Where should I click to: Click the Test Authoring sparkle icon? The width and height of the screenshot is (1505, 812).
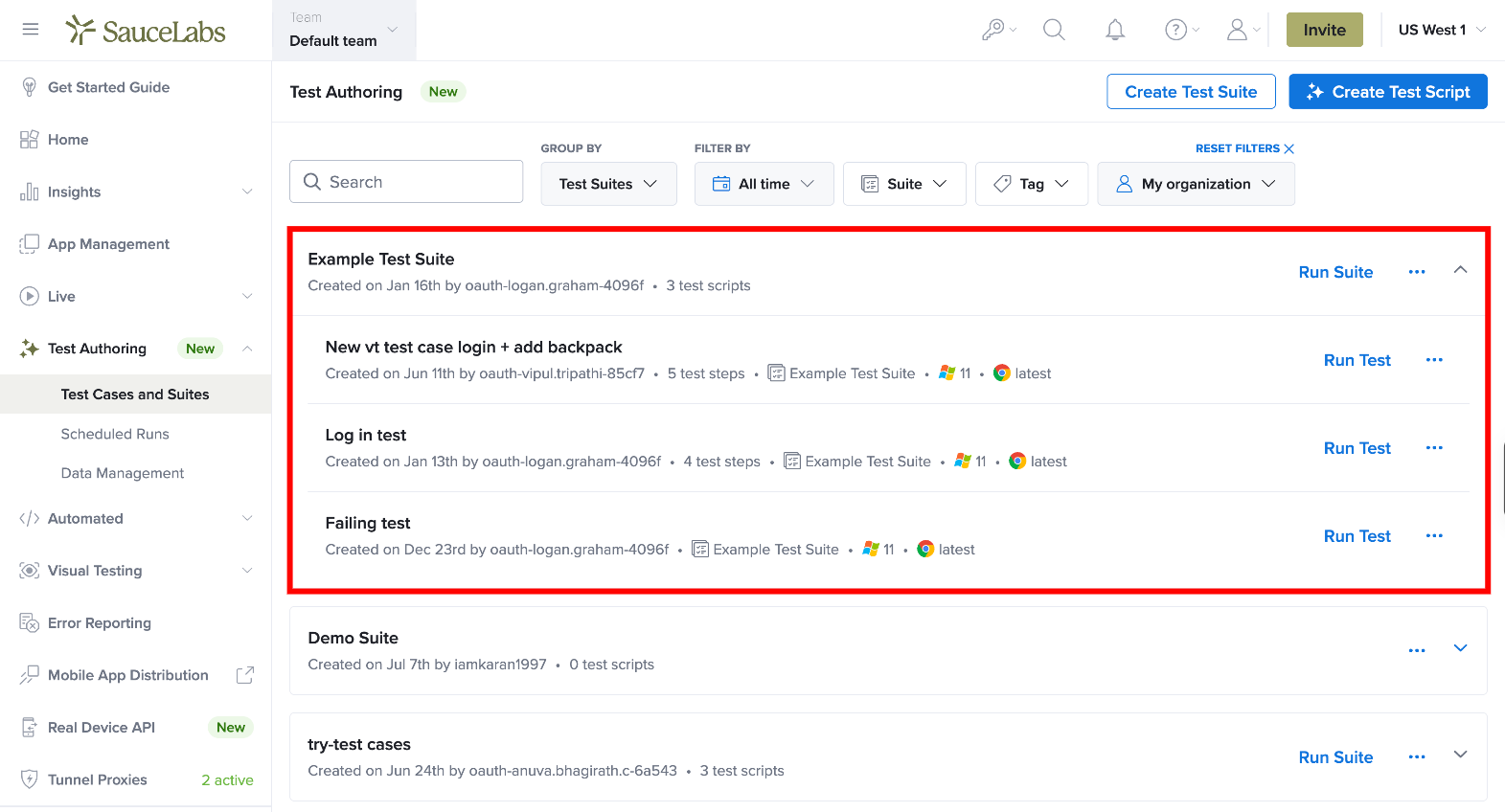tap(29, 349)
